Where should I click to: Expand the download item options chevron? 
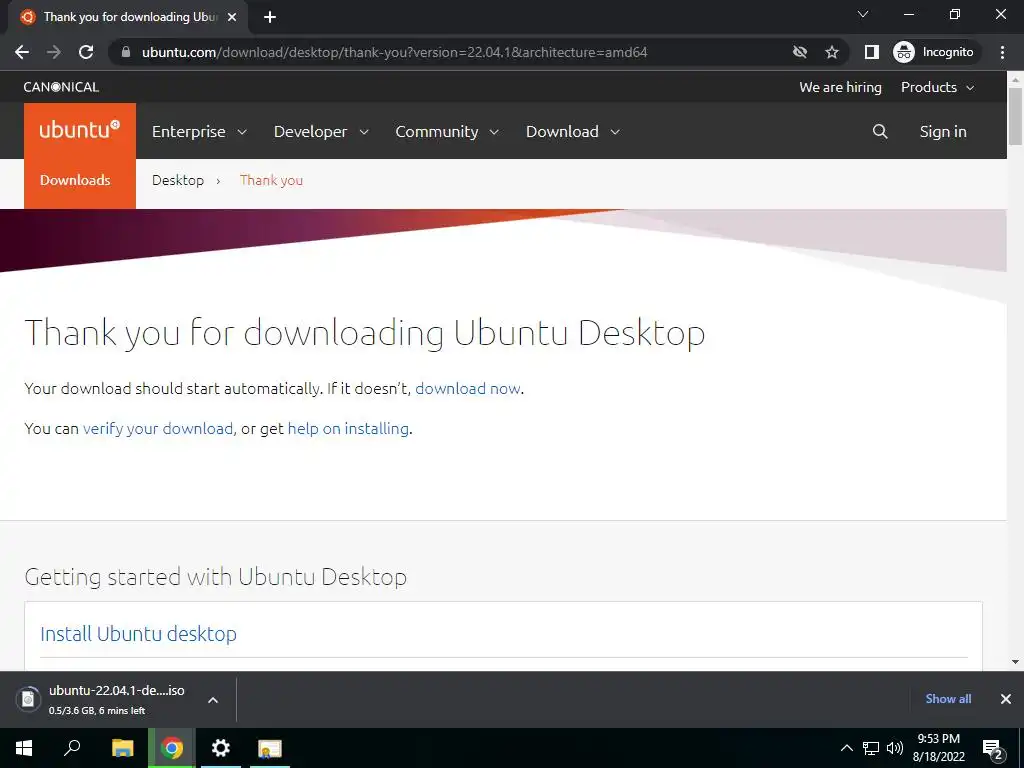[213, 699]
